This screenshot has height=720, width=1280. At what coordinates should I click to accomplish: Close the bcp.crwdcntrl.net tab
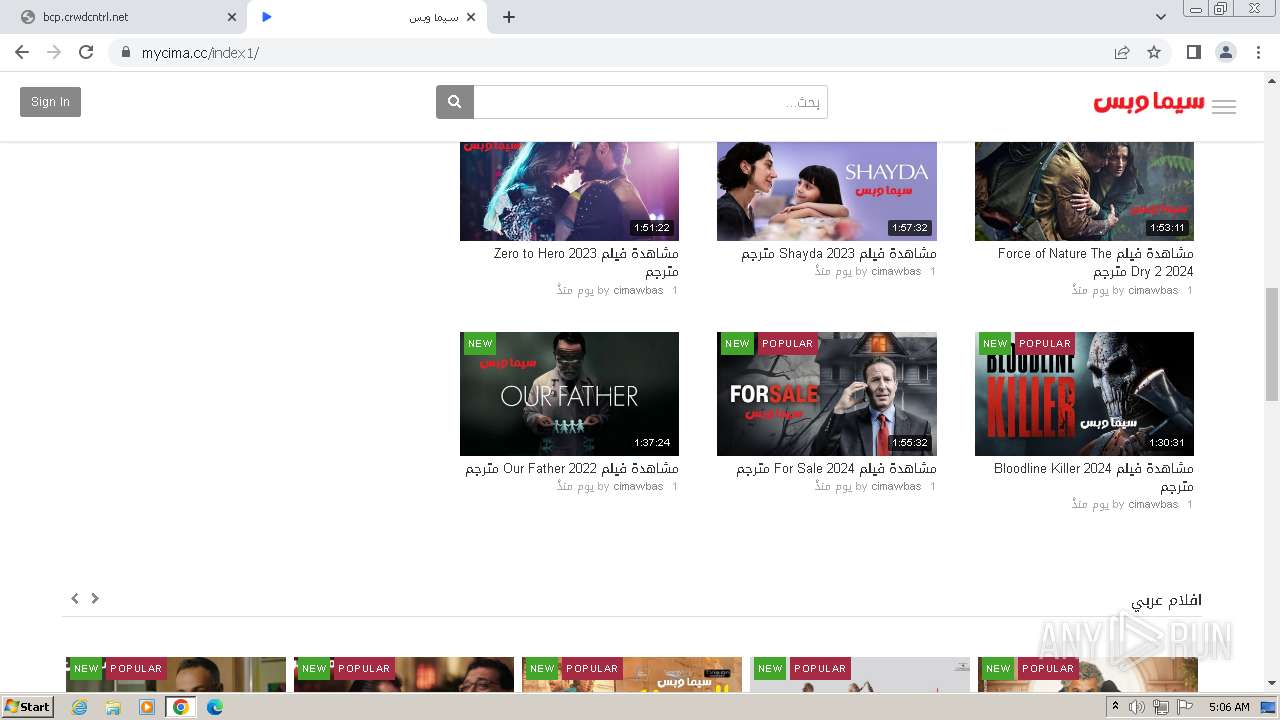point(232,17)
